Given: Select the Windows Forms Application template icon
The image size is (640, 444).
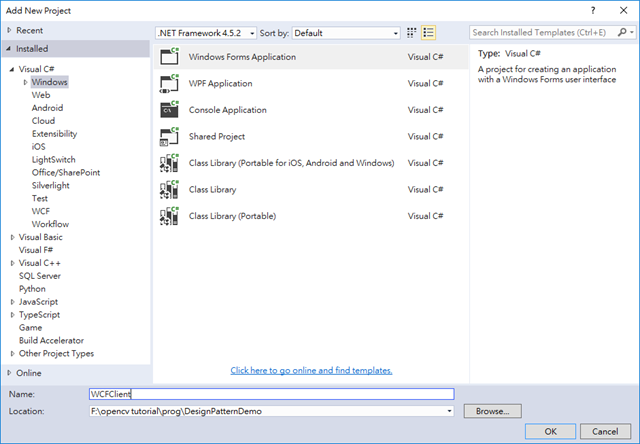Looking at the screenshot, I should pos(169,57).
